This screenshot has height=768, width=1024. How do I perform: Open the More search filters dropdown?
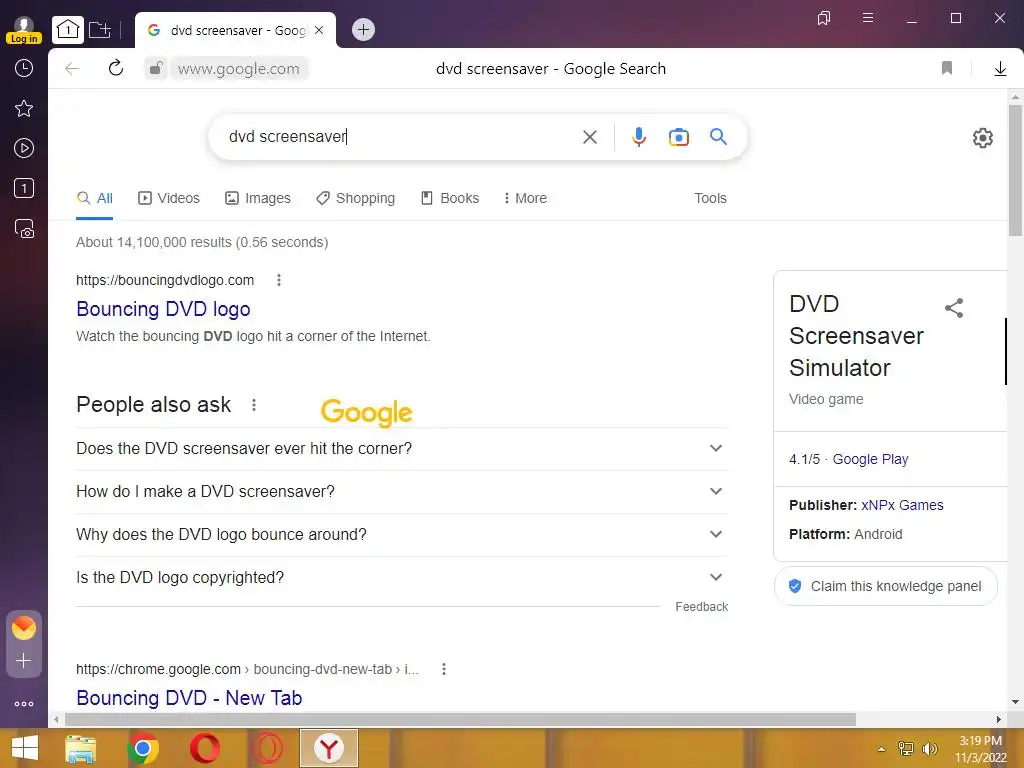[525, 198]
